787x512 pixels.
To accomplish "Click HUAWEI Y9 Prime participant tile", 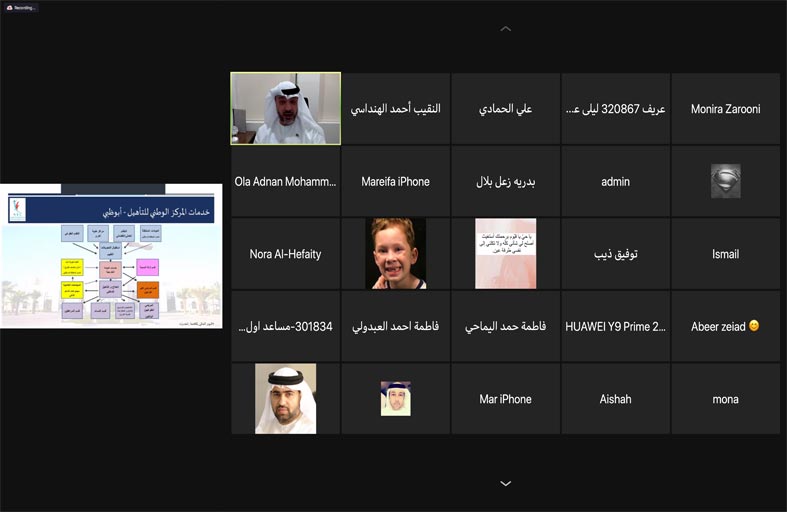I will click(615, 326).
